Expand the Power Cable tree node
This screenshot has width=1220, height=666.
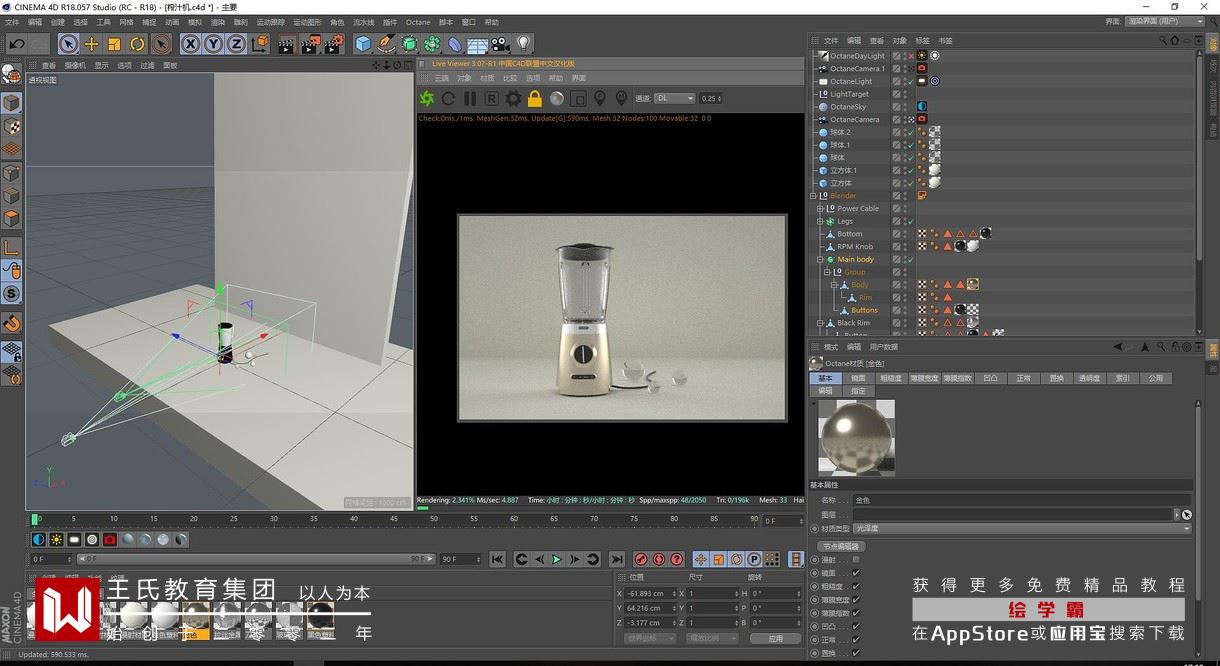pos(821,209)
